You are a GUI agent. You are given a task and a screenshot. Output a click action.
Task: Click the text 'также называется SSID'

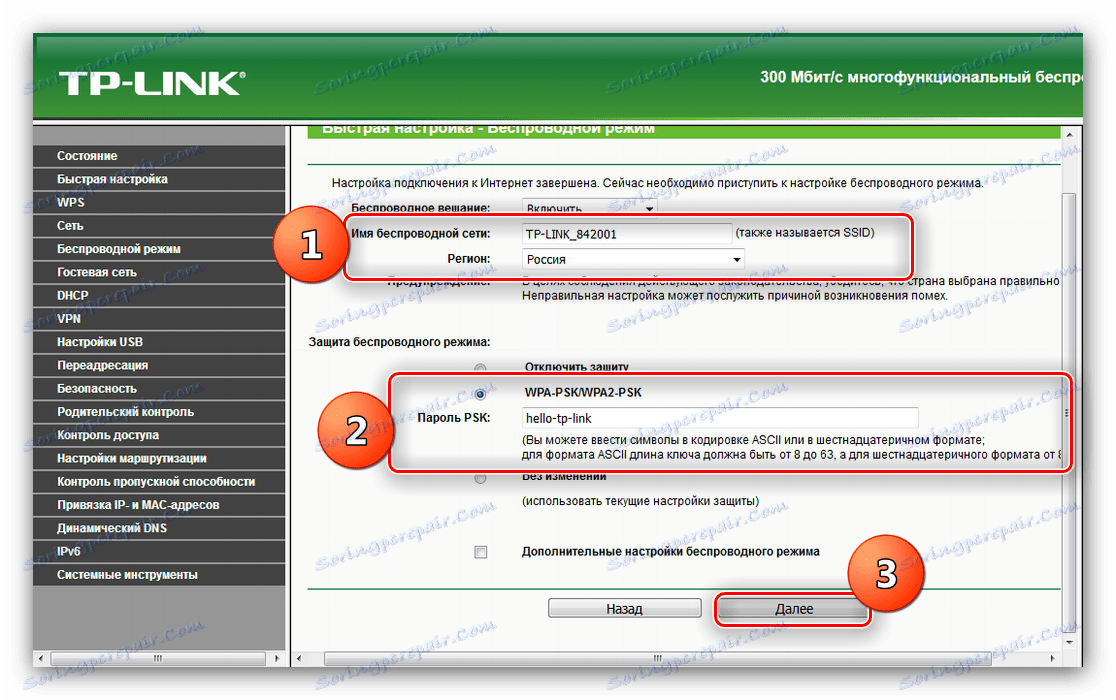pos(805,233)
